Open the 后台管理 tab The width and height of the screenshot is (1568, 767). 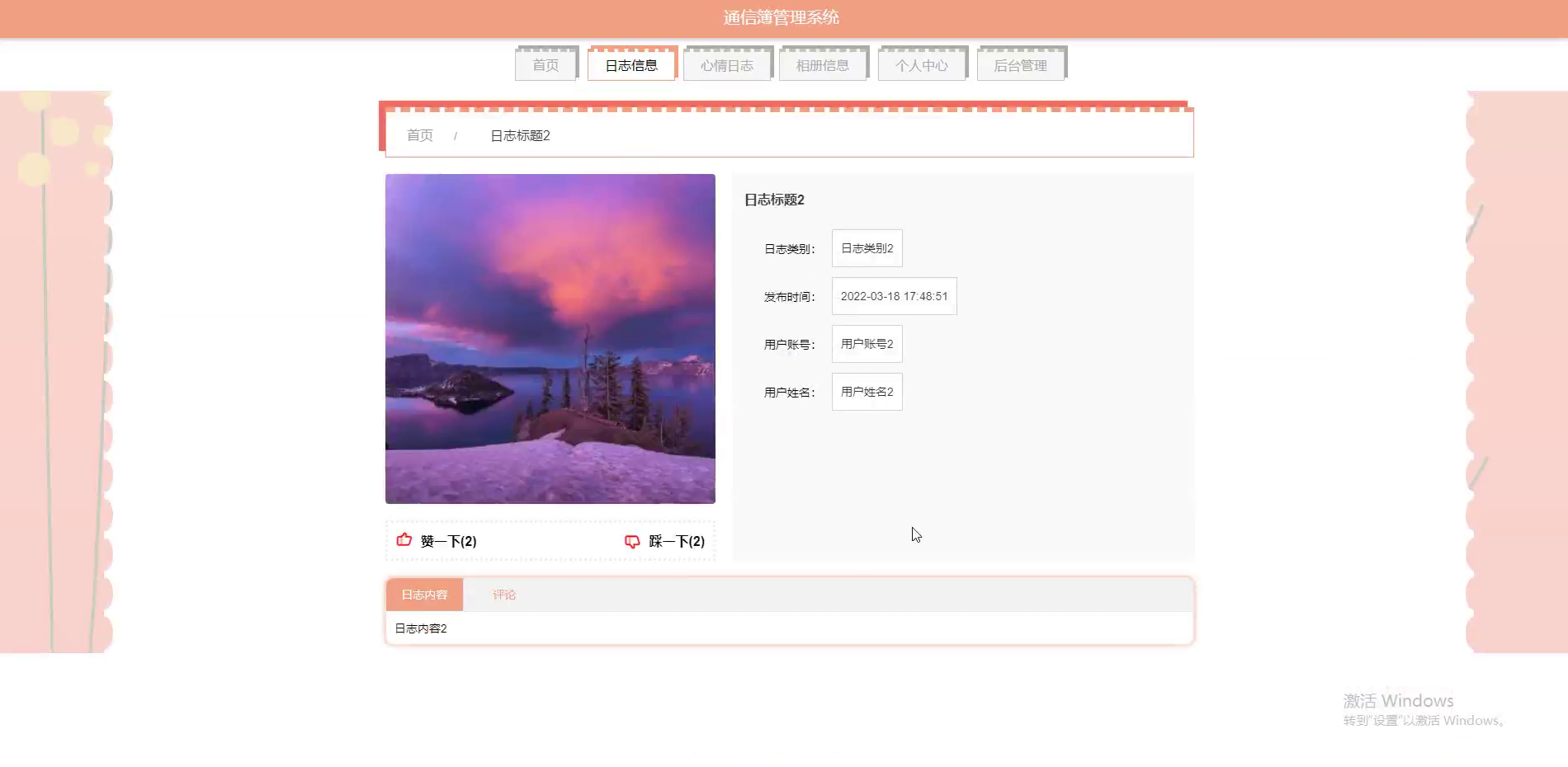coord(1021,65)
